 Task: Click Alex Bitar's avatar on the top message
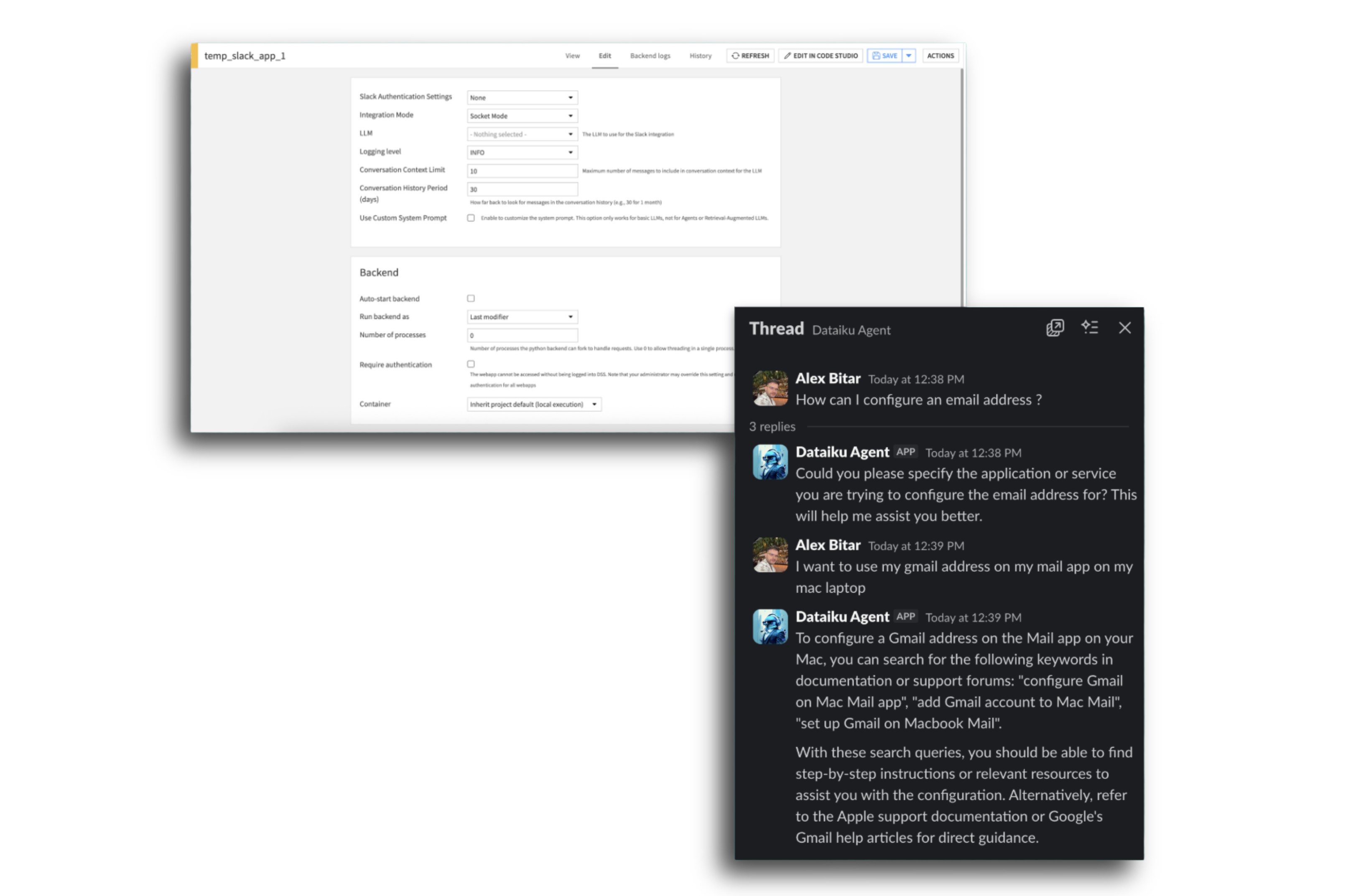770,388
